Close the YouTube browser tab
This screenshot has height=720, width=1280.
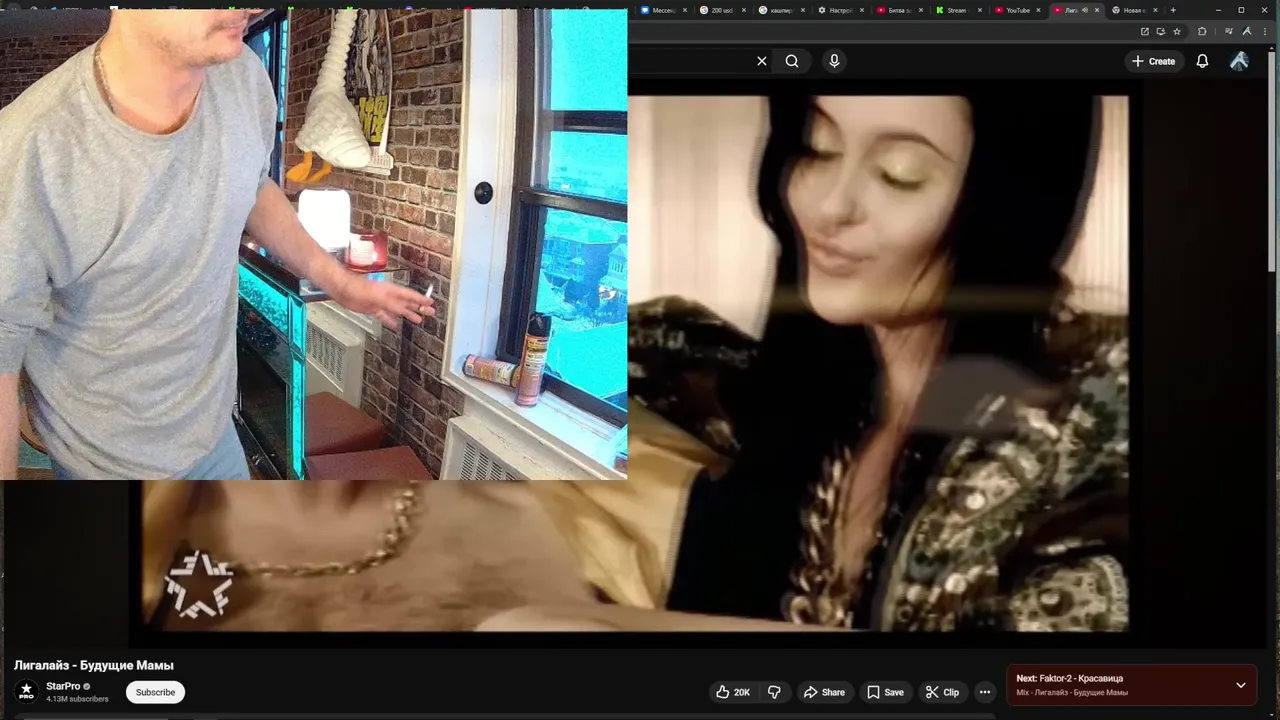coord(1039,10)
